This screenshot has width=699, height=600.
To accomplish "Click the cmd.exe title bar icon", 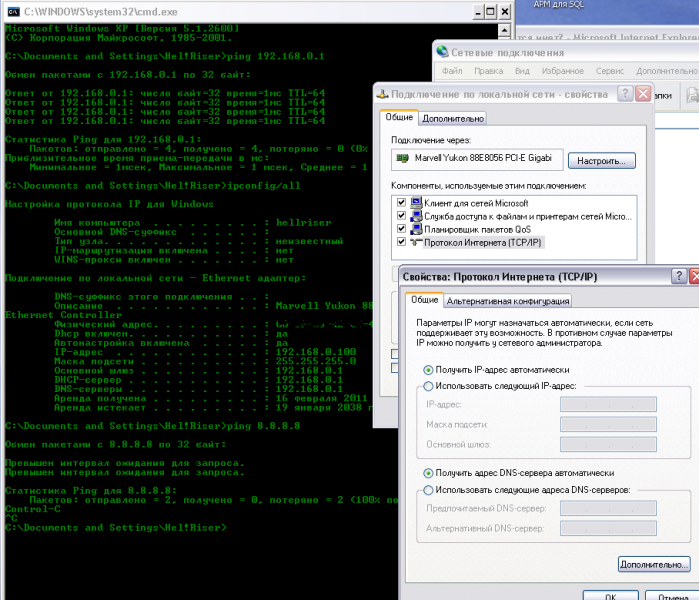I will point(13,12).
